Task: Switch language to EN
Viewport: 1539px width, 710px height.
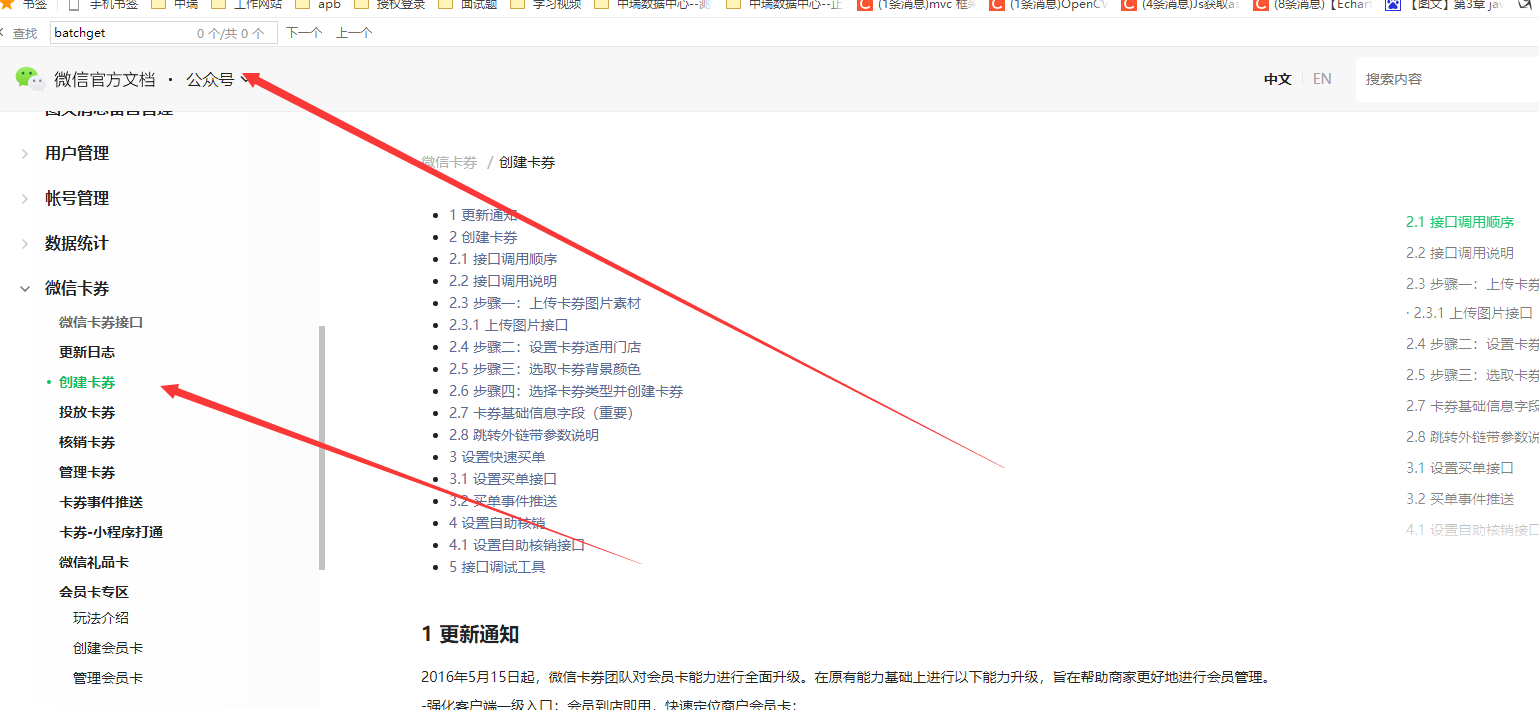Action: [1322, 79]
